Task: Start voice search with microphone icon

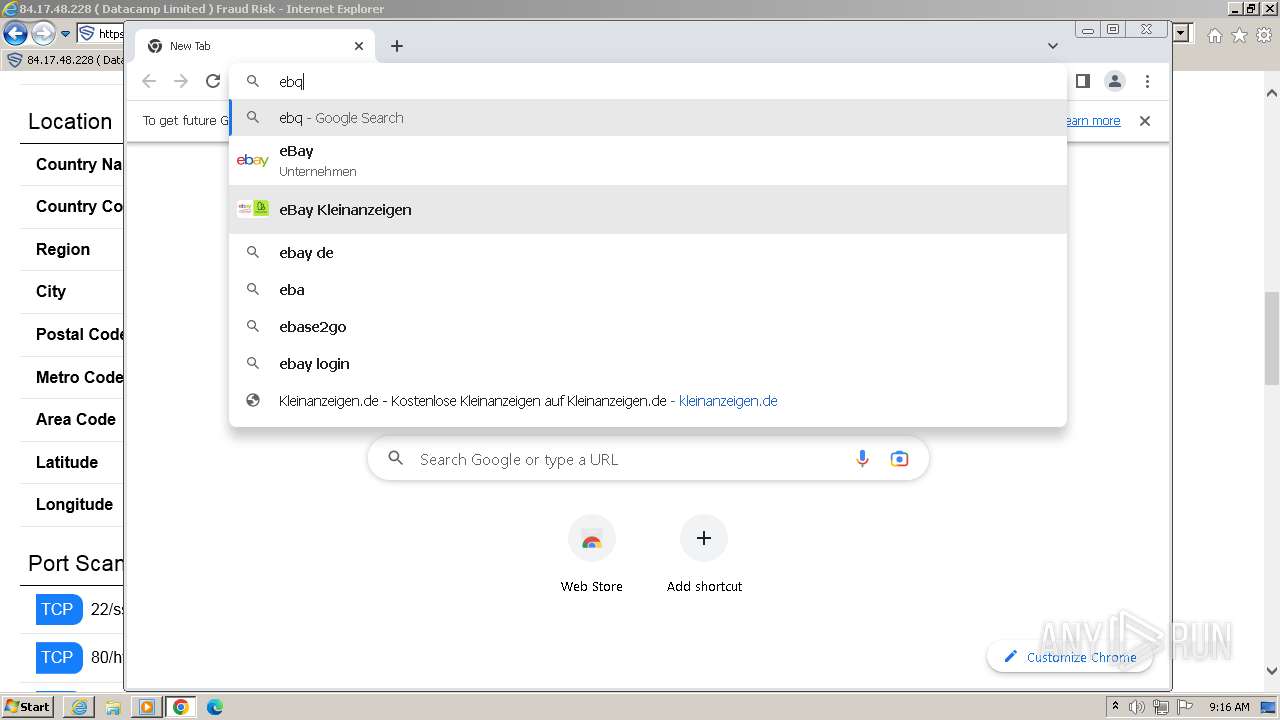Action: 862,459
